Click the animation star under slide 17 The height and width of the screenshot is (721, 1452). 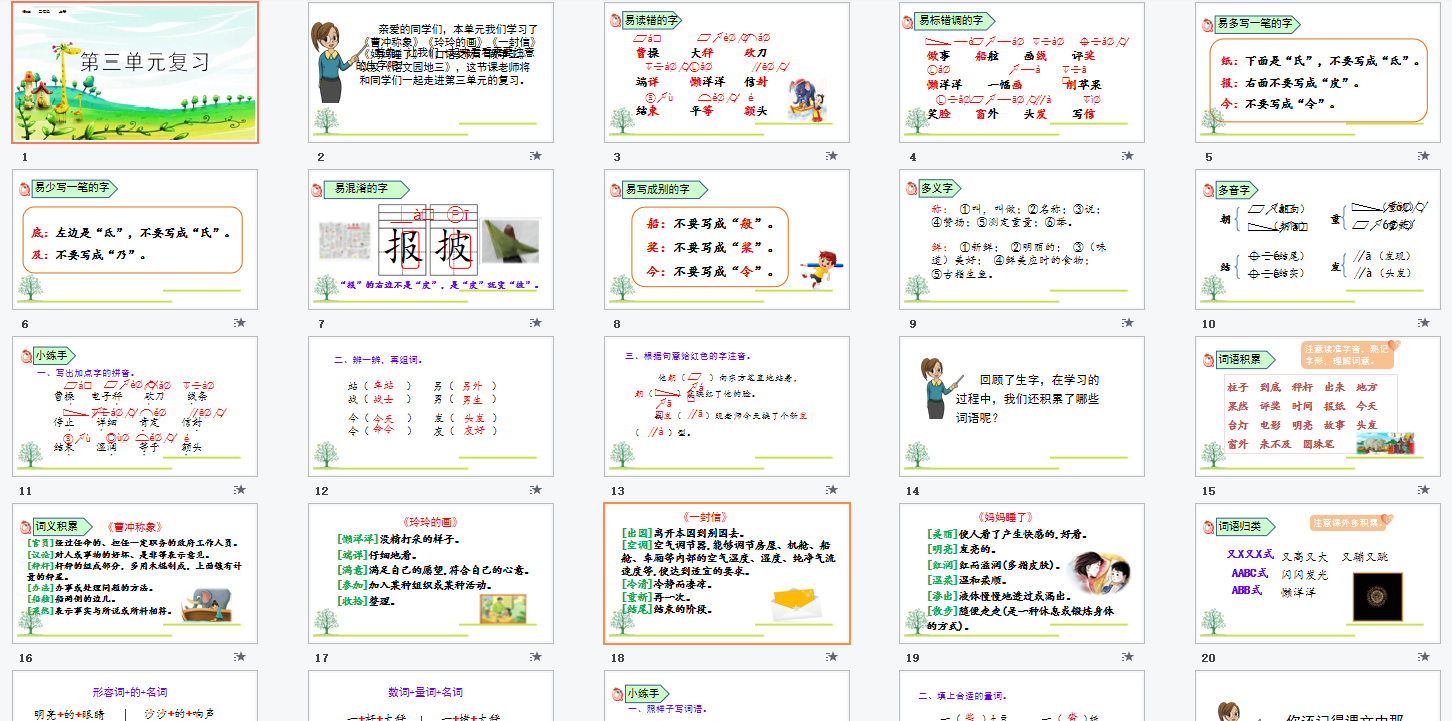(x=536, y=657)
